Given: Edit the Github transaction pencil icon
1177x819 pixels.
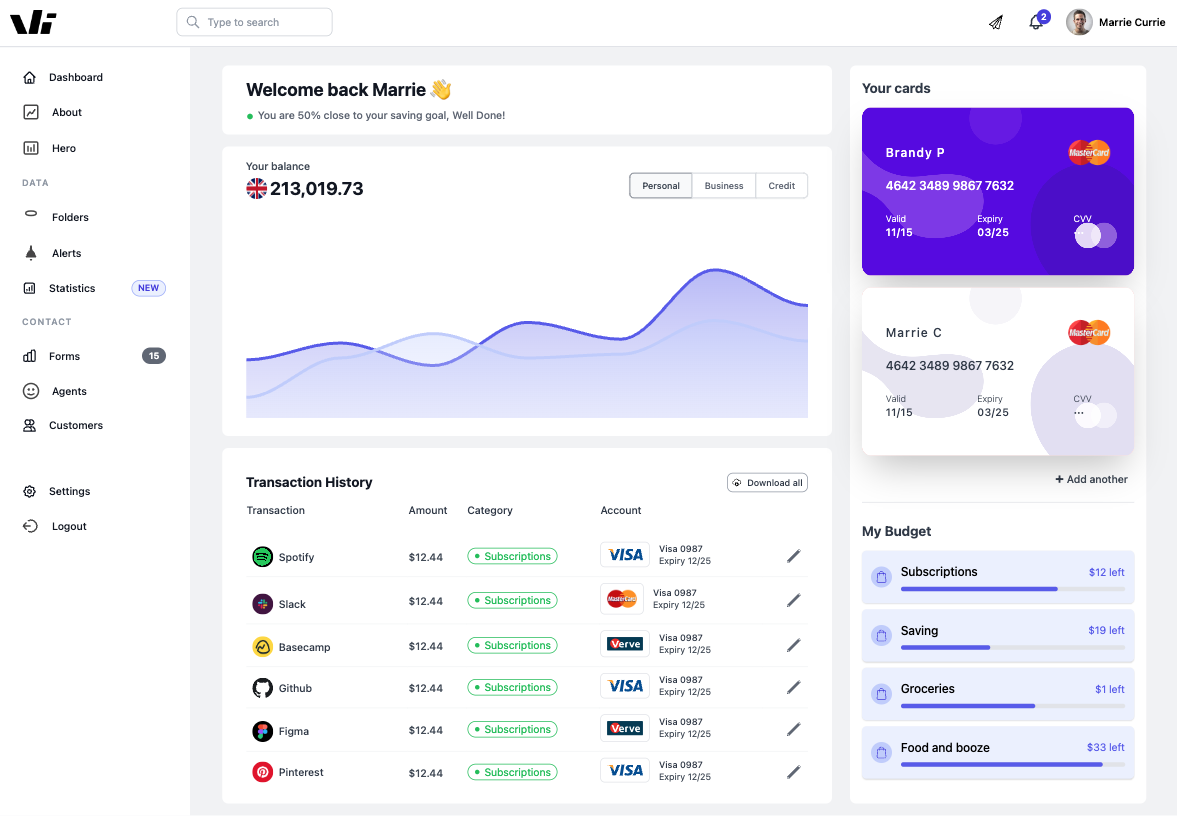Looking at the screenshot, I should point(793,688).
